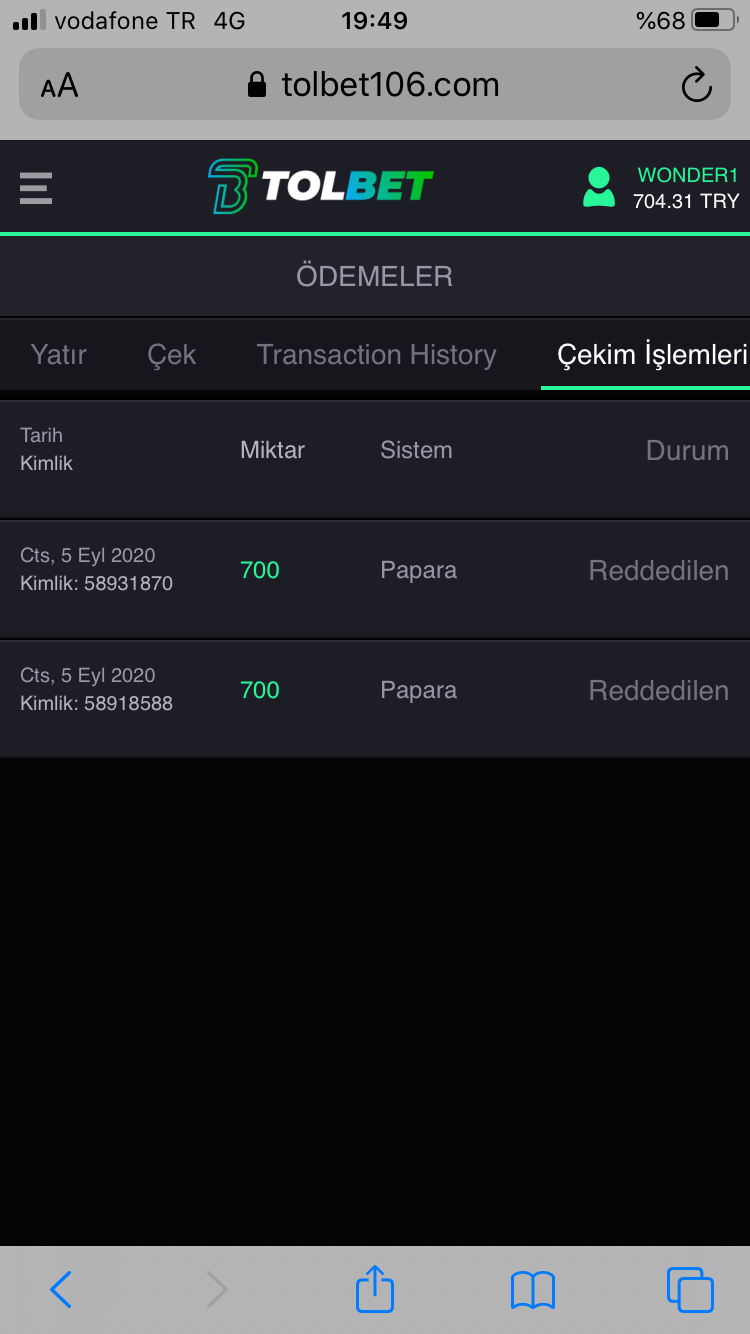The height and width of the screenshot is (1334, 750).
Task: Tap the tolbet106.com address field
Action: pyautogui.click(x=375, y=85)
